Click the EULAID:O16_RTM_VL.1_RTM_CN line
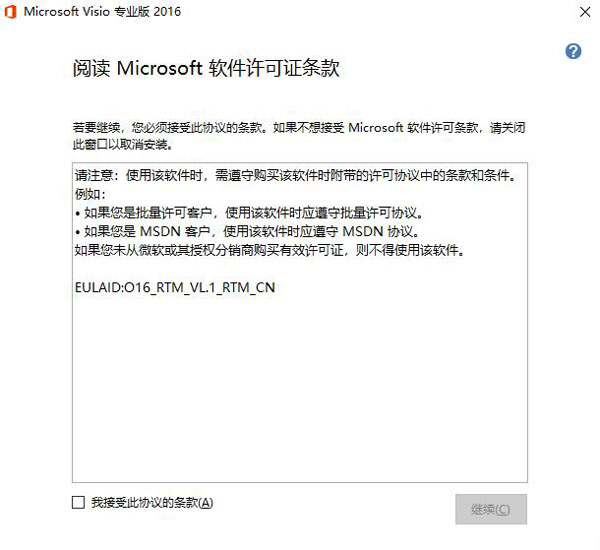 175,288
